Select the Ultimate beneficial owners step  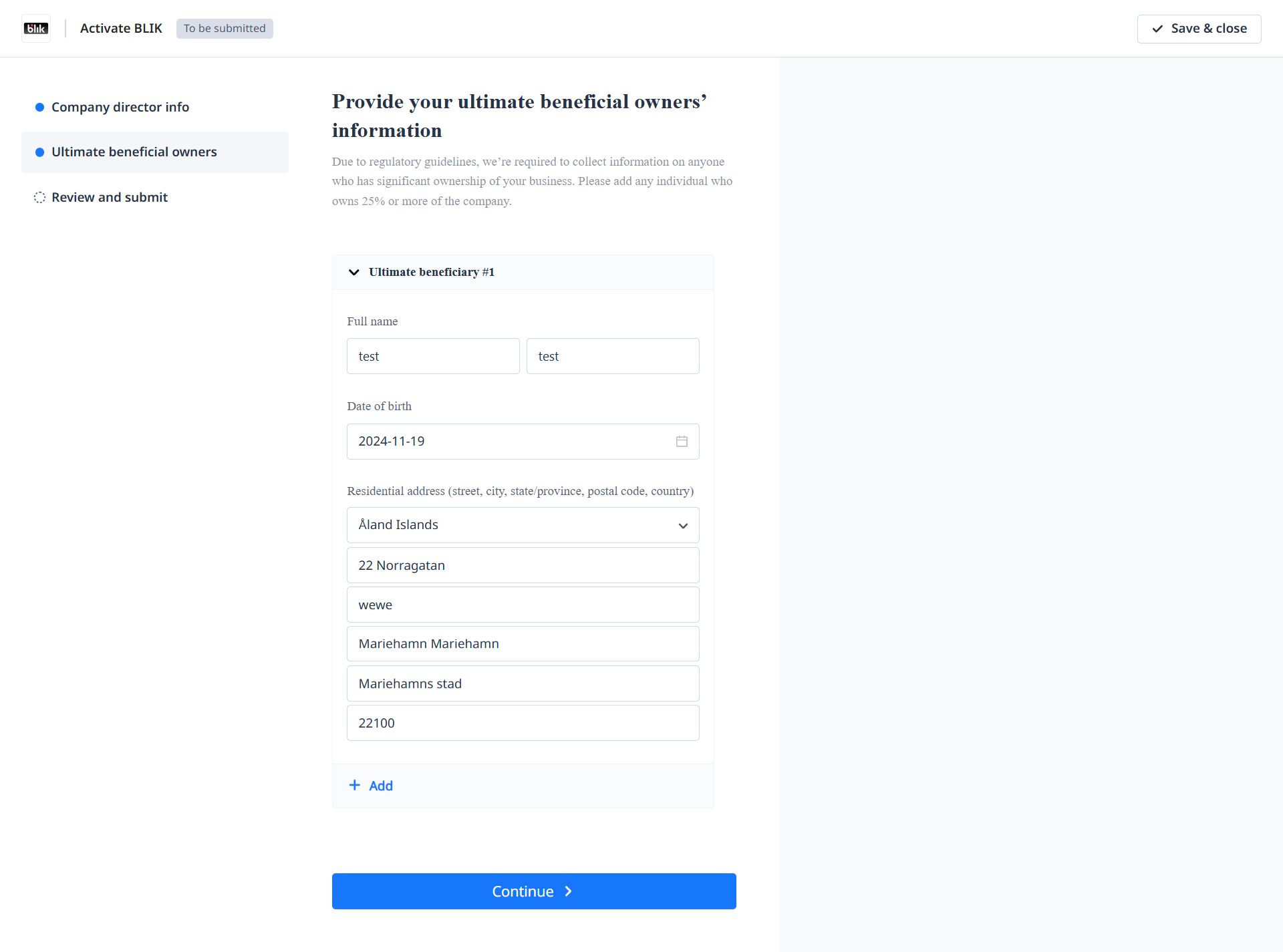134,152
